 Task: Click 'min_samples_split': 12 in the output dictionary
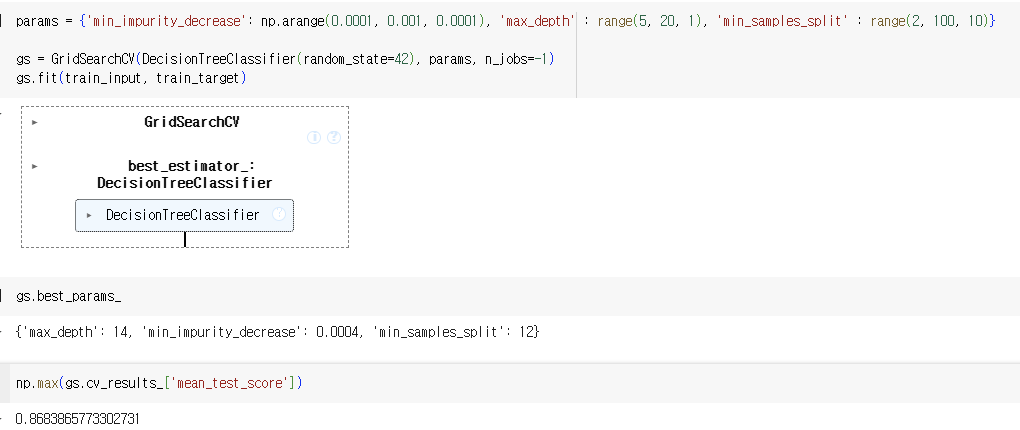(453, 332)
